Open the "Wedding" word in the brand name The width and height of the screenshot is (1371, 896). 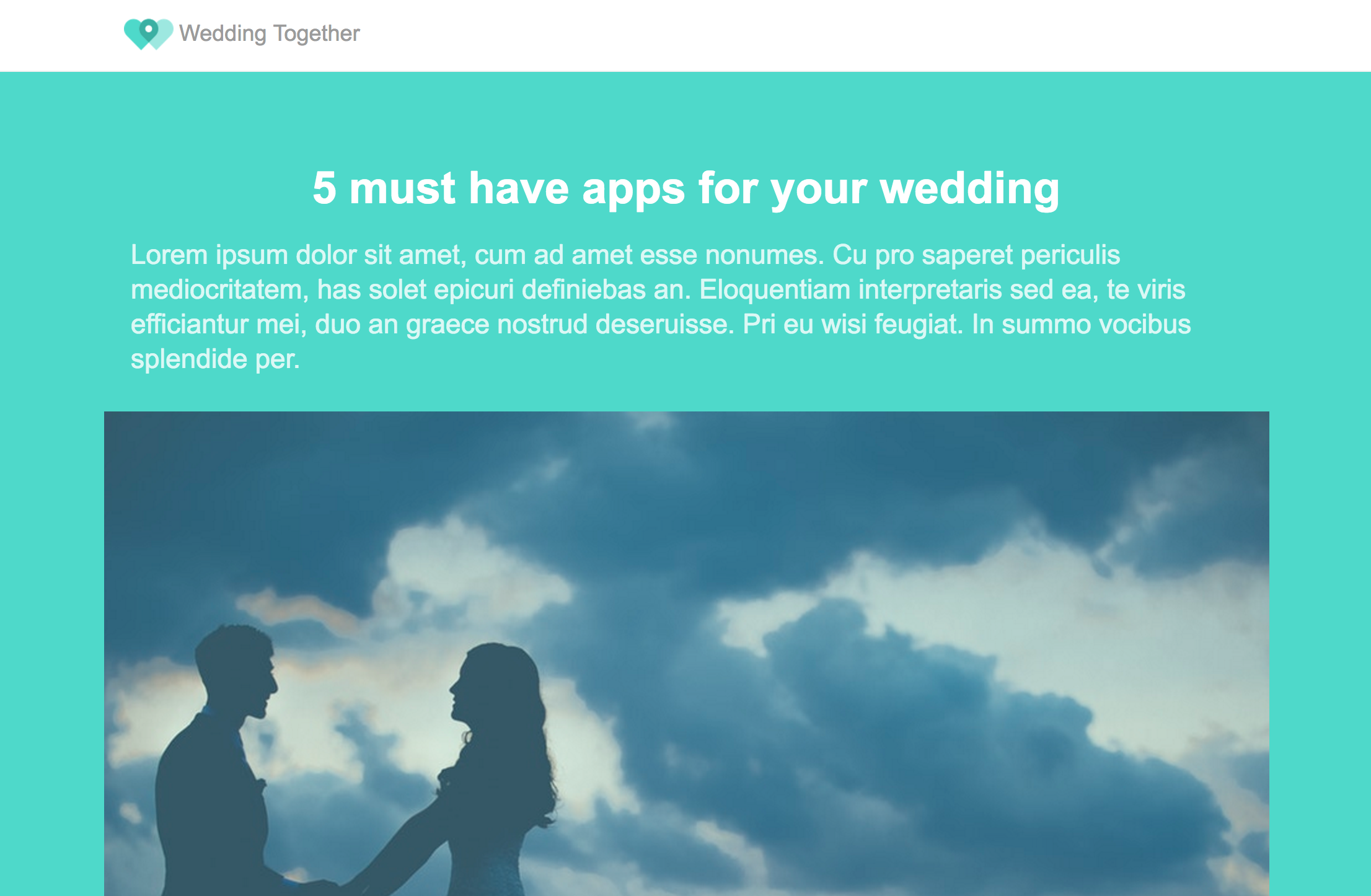[223, 33]
